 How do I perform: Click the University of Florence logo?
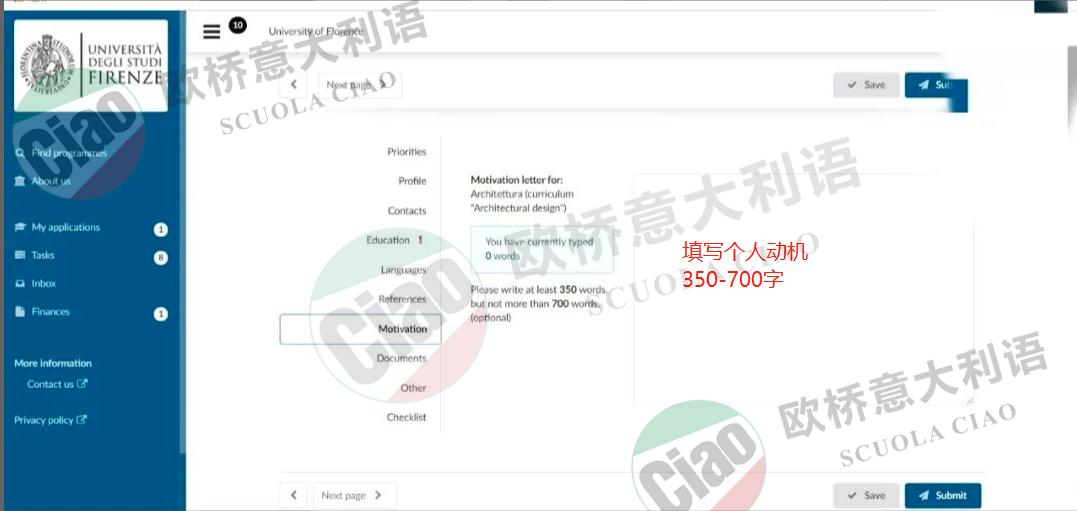(91, 65)
